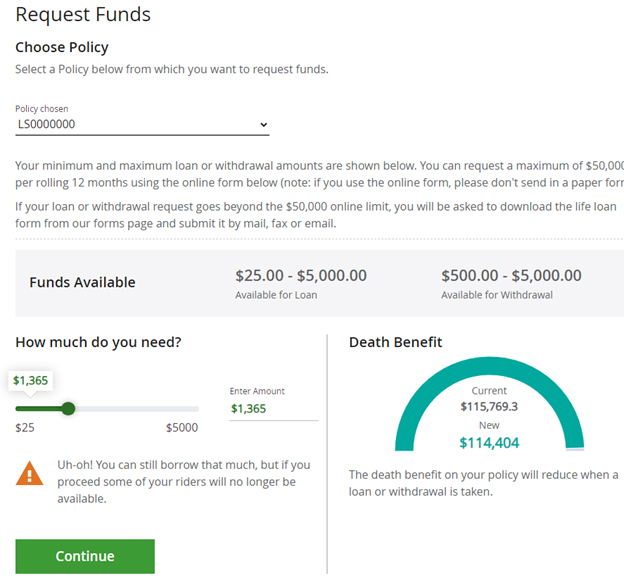The image size is (624, 578).
Task: Click the green slider handle
Action: [x=68, y=408]
